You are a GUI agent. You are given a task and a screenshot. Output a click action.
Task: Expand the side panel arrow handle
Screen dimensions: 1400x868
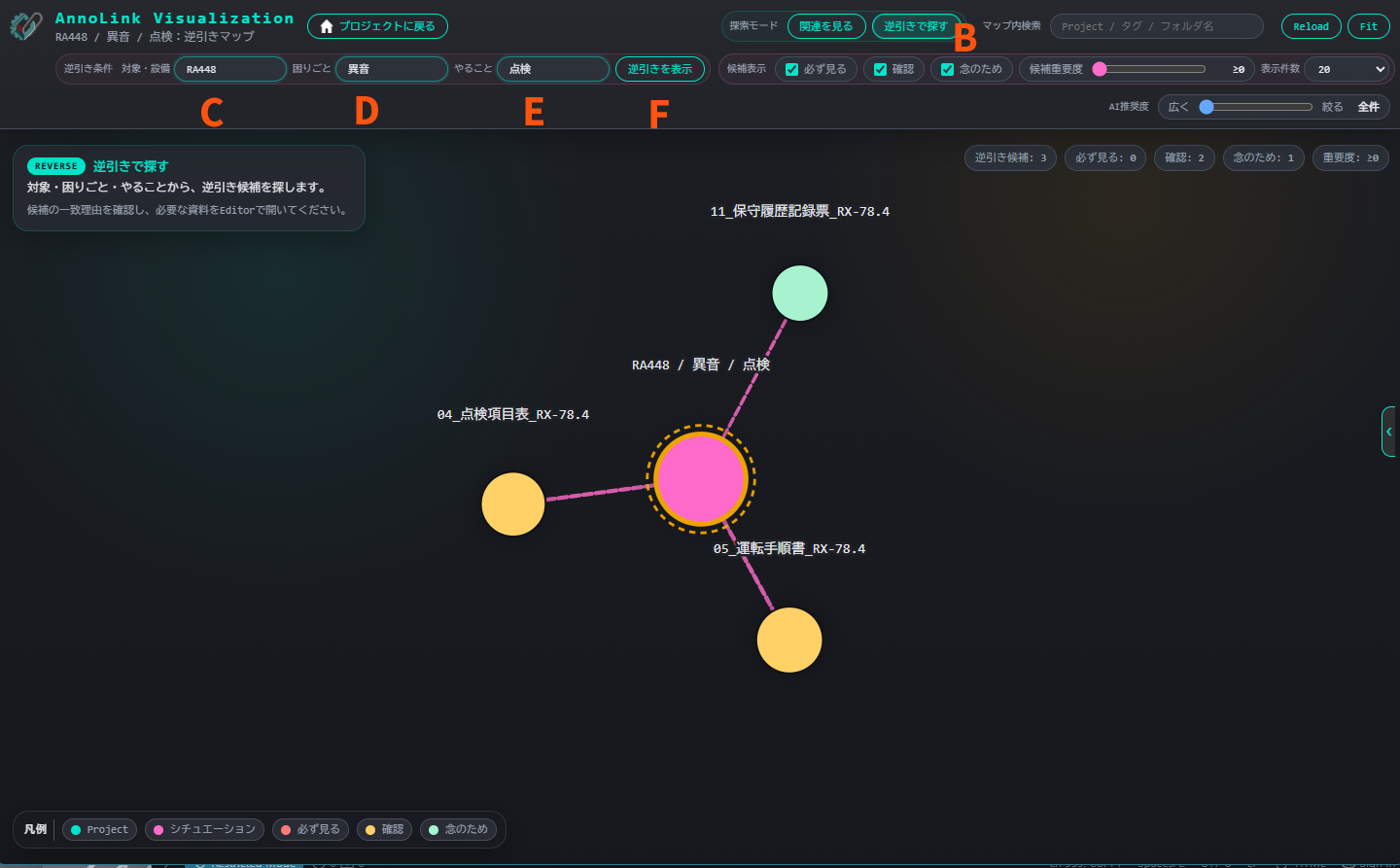[1389, 431]
